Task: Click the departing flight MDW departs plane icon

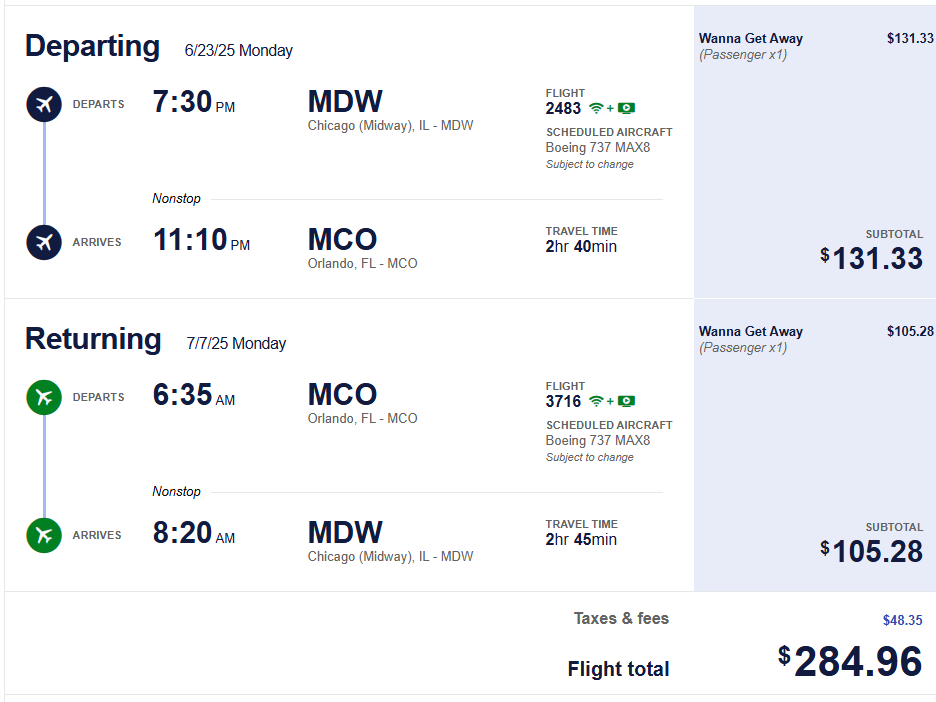Action: [44, 104]
